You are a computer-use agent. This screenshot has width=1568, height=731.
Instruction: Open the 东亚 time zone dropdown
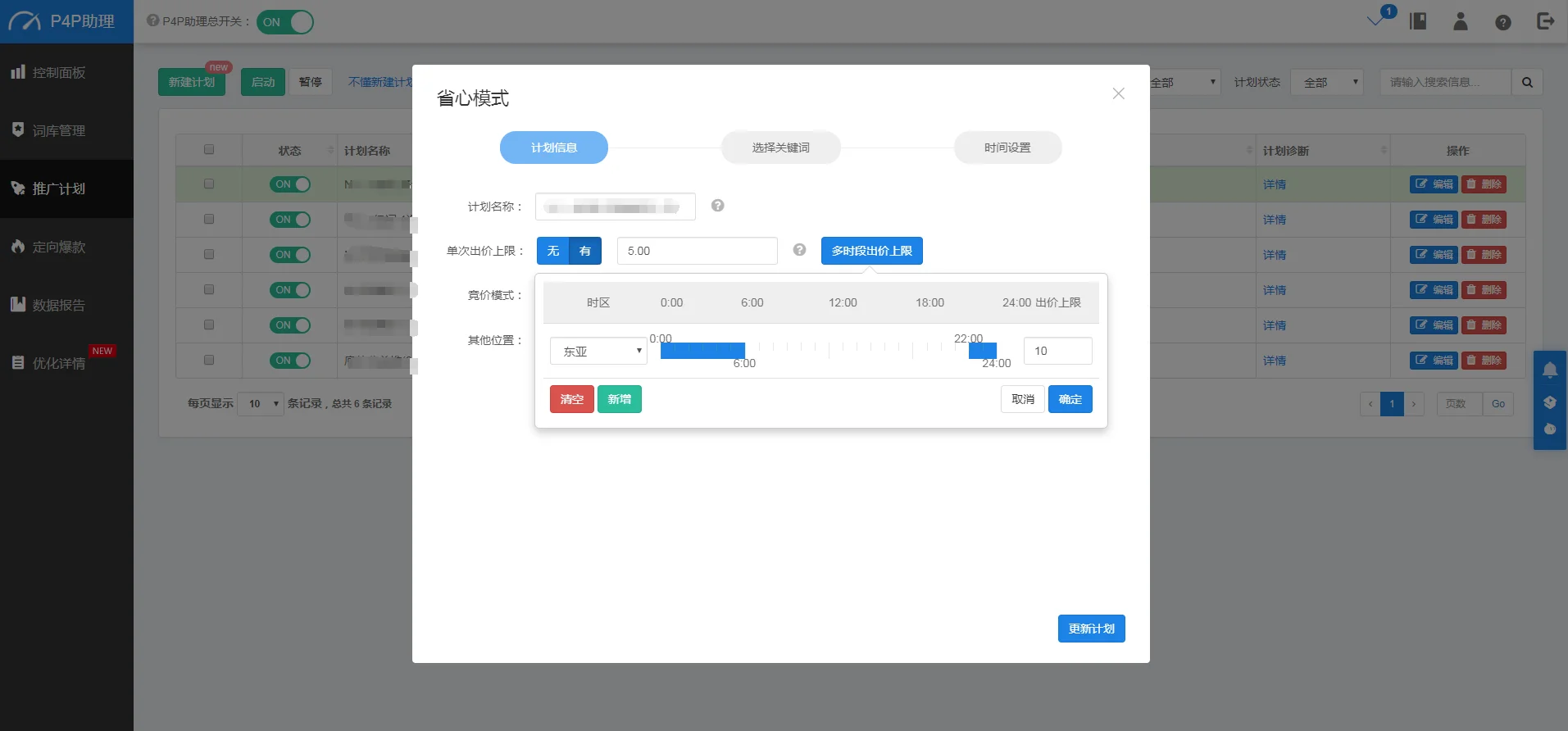click(x=598, y=351)
